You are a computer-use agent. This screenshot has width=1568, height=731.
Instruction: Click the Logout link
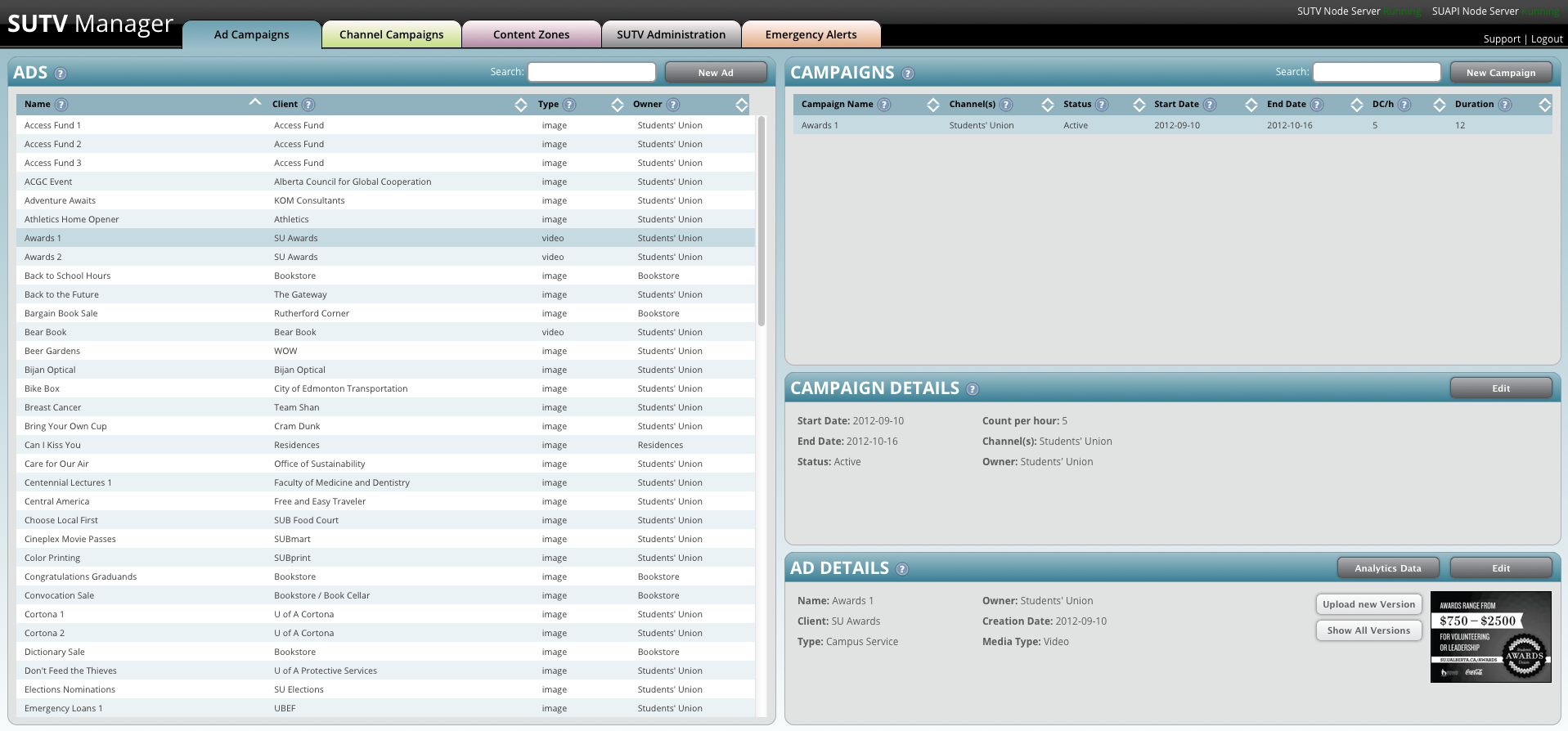(x=1547, y=39)
